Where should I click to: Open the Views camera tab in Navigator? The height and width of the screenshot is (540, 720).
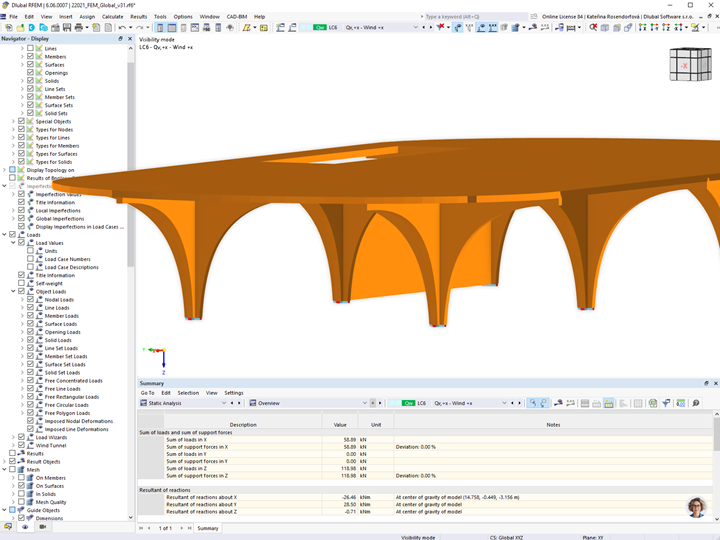click(x=42, y=527)
